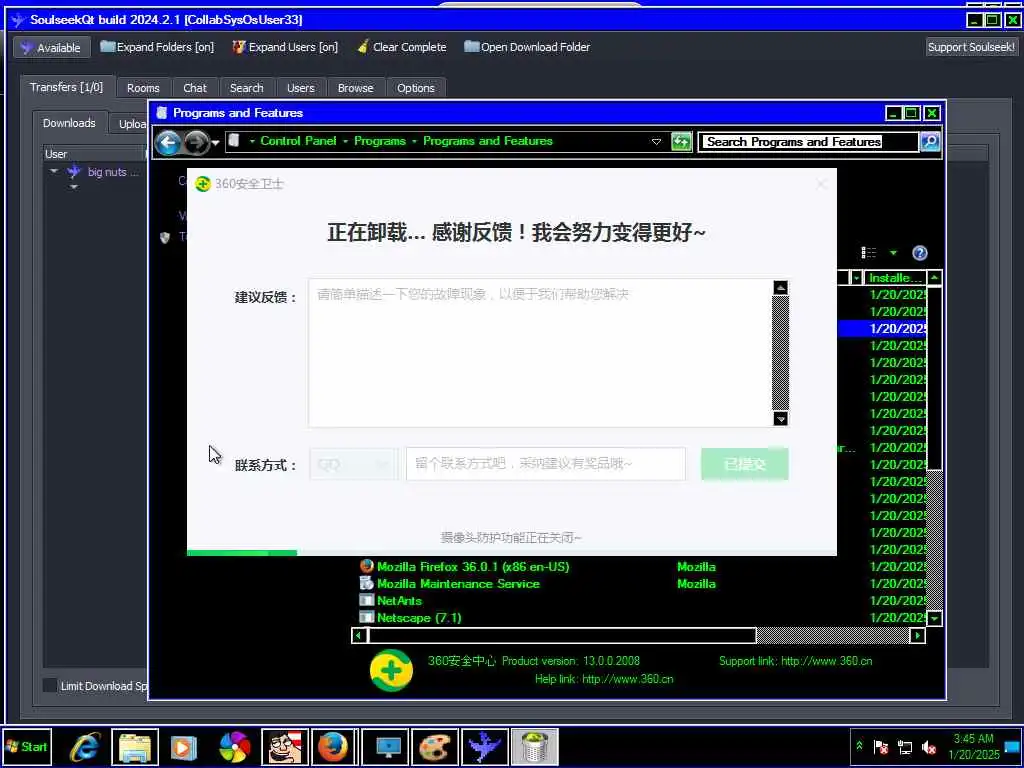Open the Users tab
The height and width of the screenshot is (768, 1024).
[300, 88]
